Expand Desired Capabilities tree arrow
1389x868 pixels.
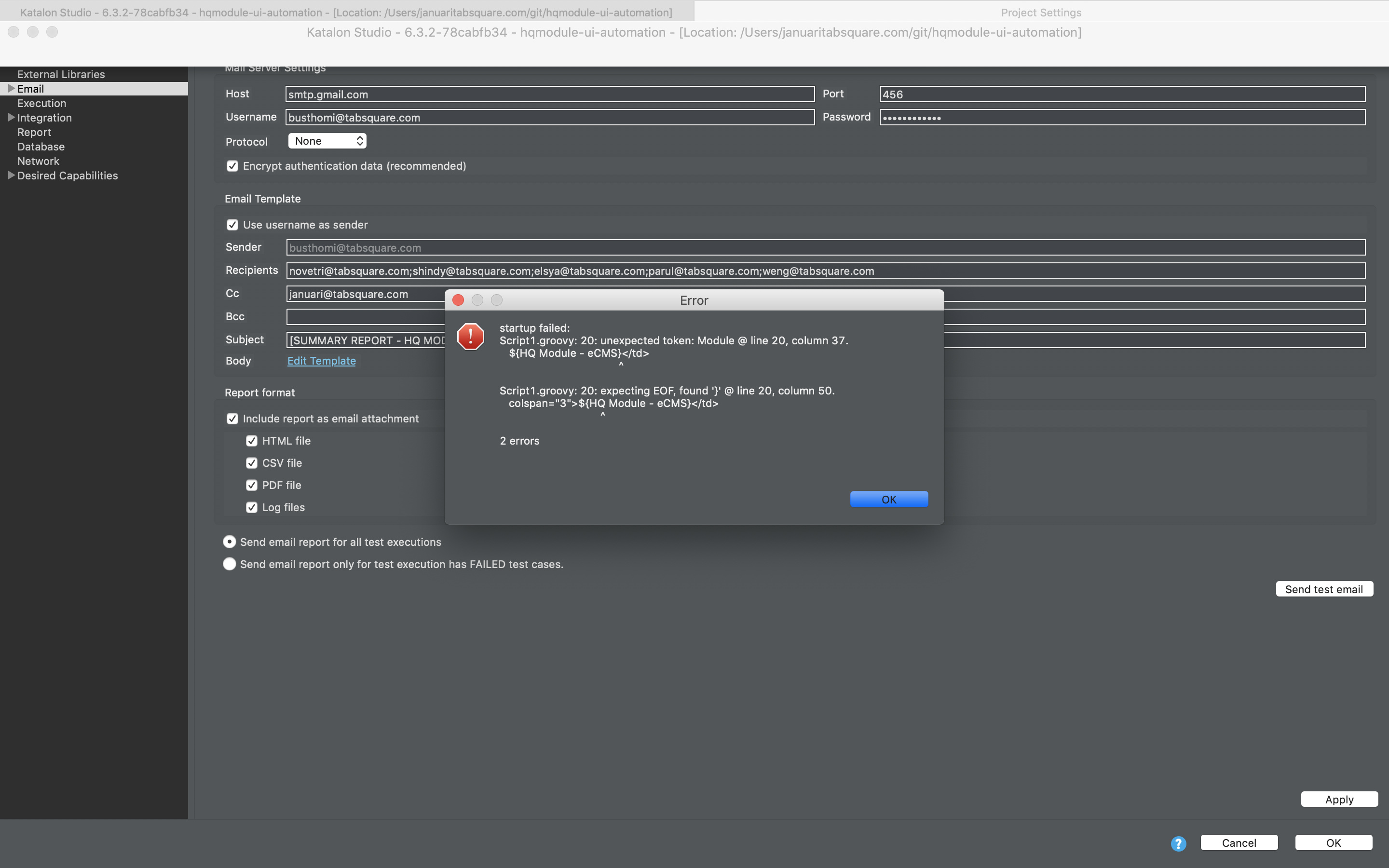tap(11, 175)
